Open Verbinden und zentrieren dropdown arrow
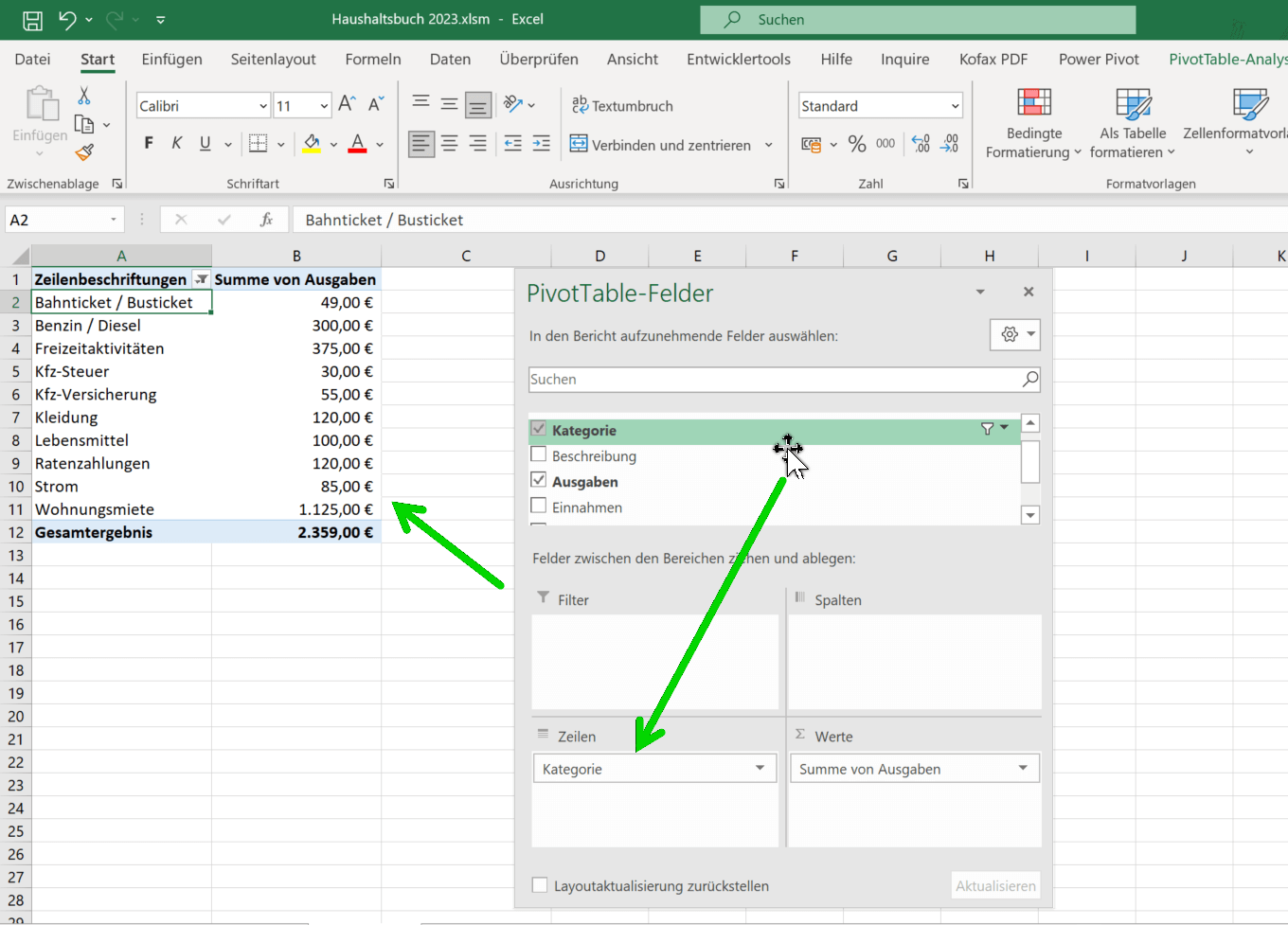This screenshot has width=1288, height=925. tap(769, 145)
